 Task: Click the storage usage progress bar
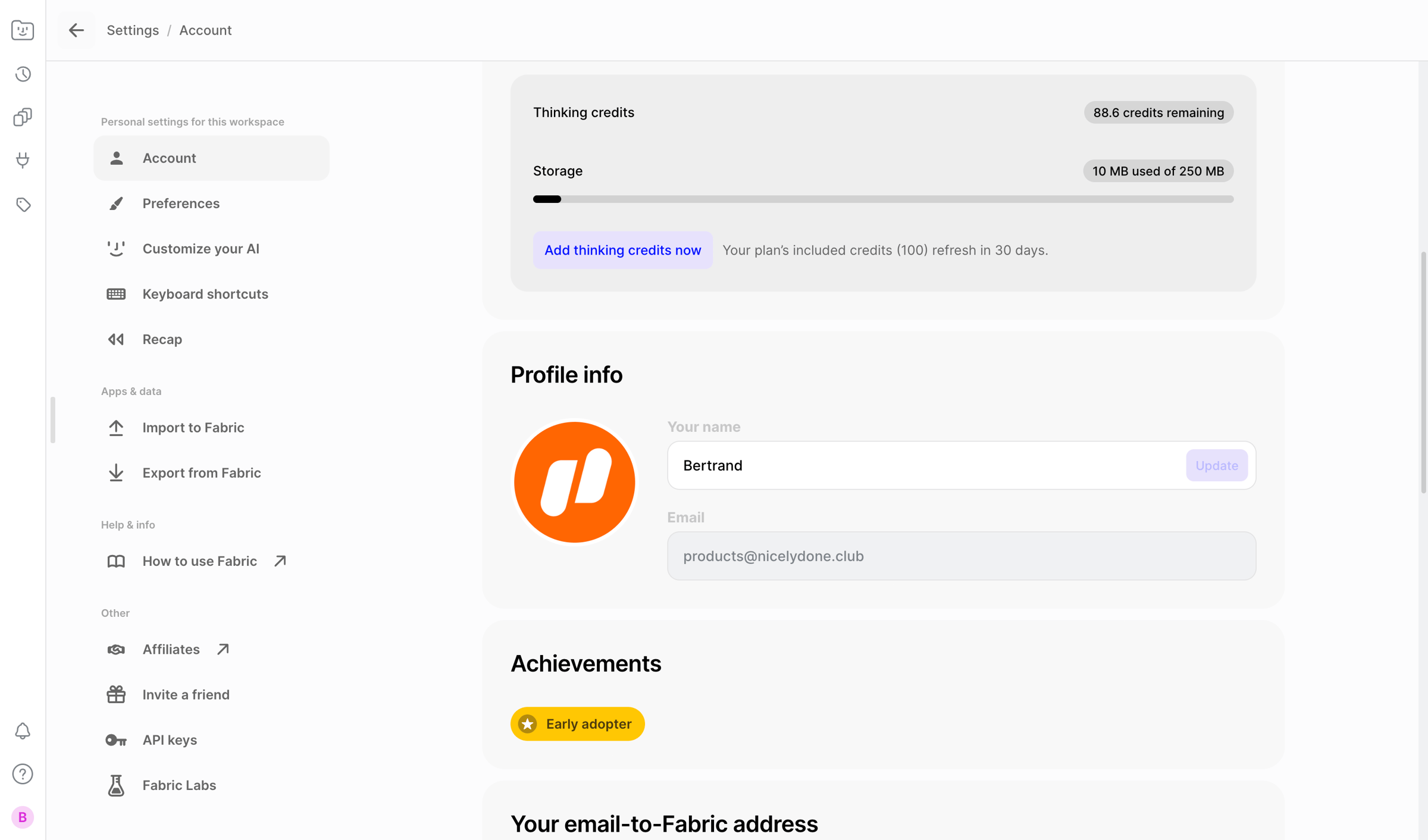tap(883, 199)
